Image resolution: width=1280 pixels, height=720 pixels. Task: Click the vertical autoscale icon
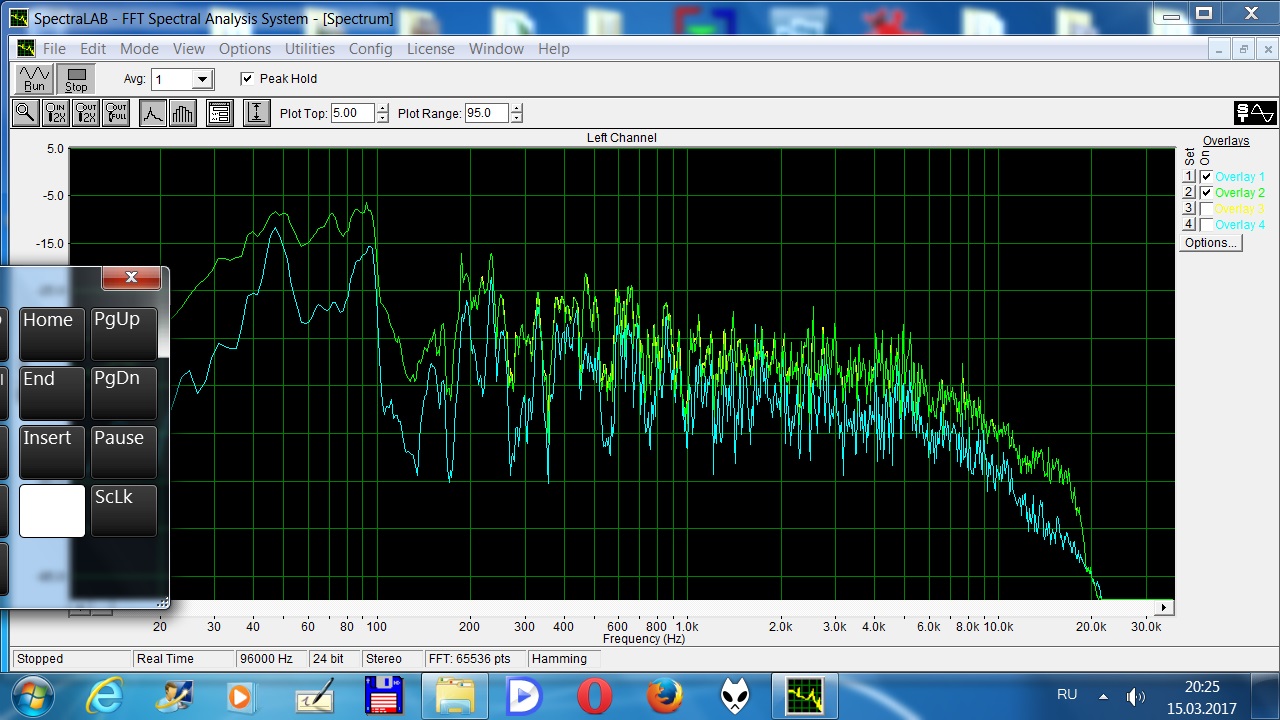click(x=256, y=113)
